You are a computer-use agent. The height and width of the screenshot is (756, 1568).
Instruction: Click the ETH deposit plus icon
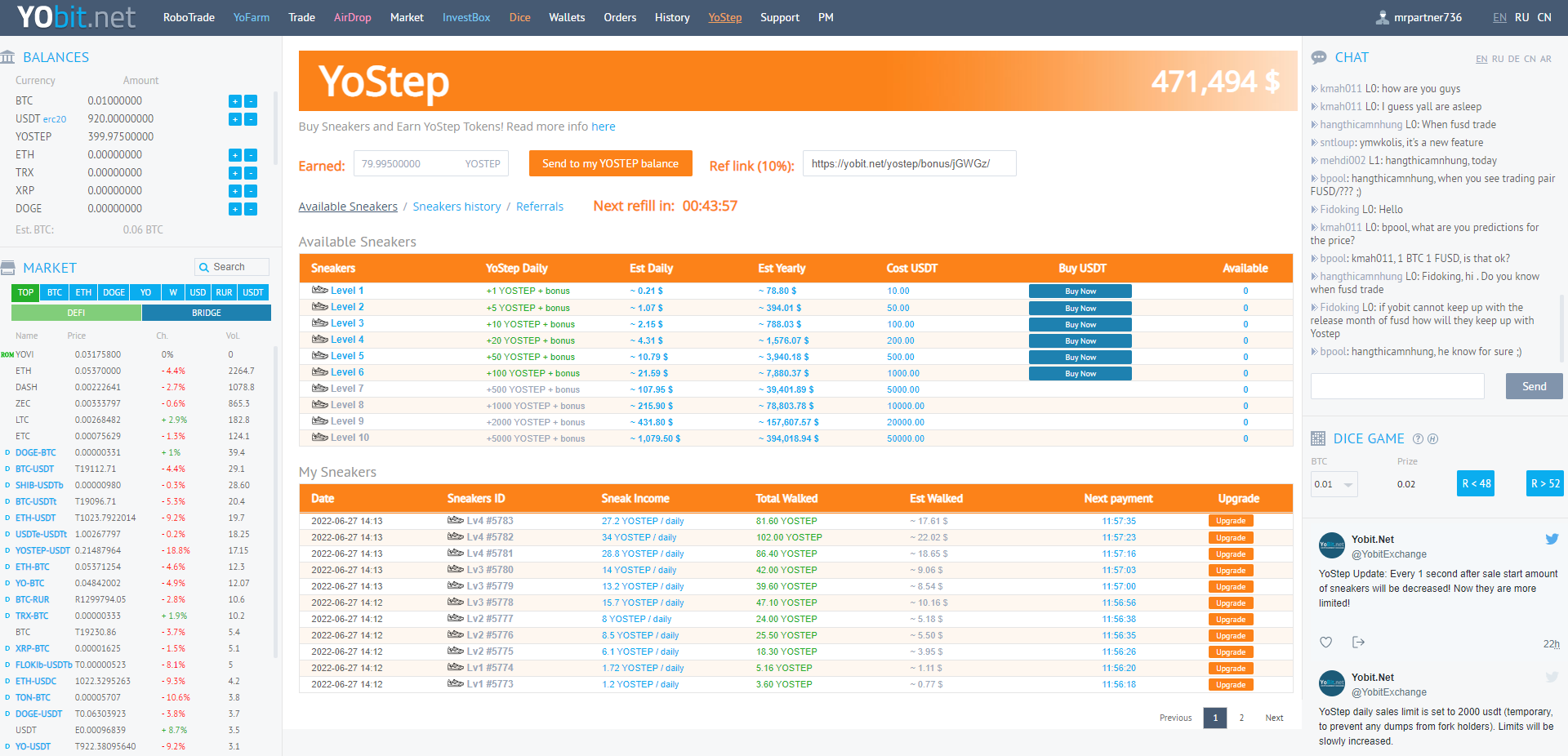[x=235, y=155]
